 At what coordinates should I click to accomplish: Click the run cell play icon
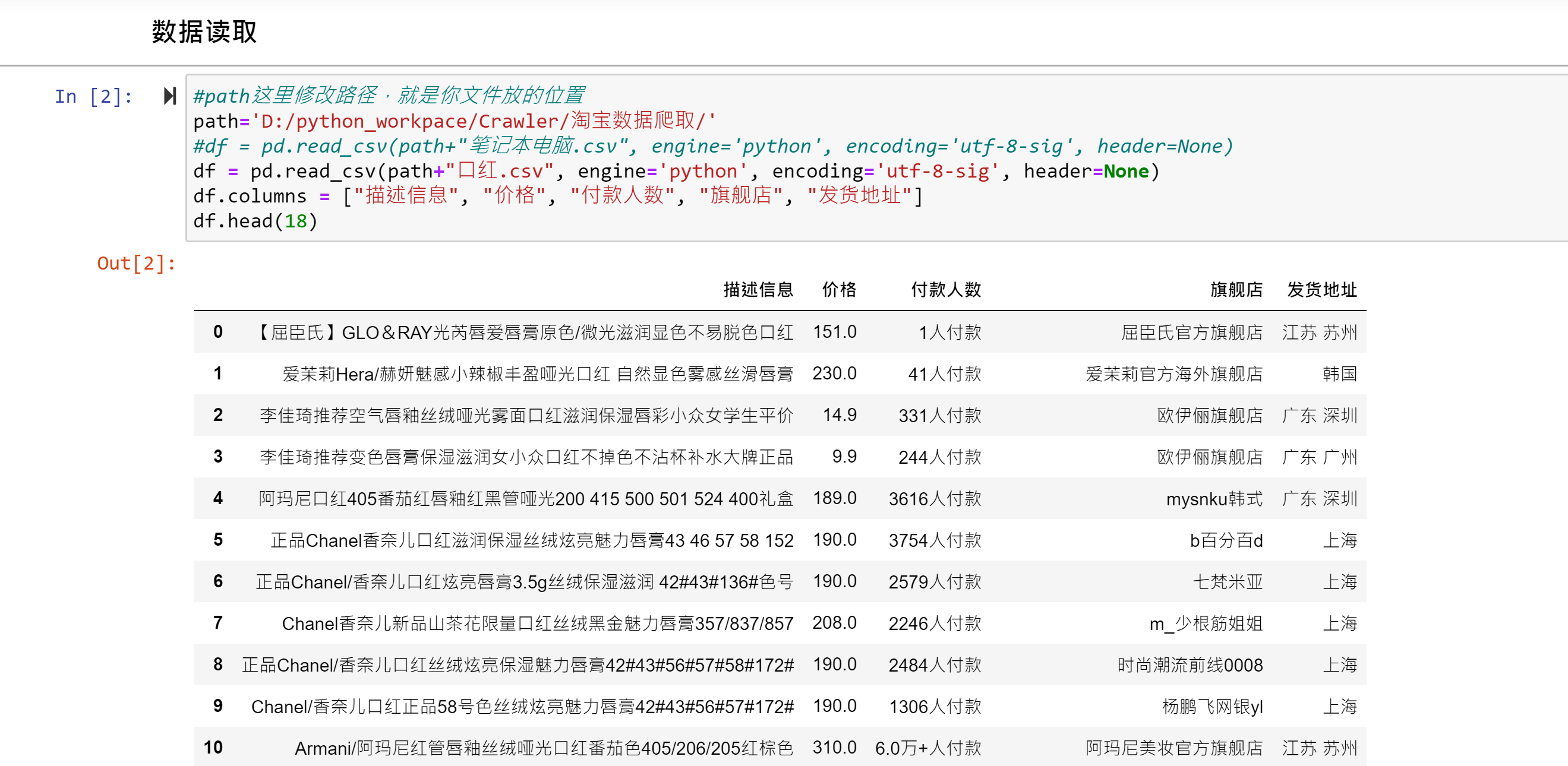tap(170, 96)
